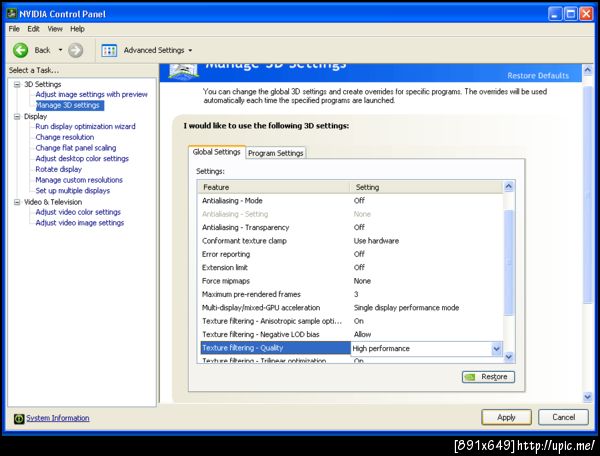Screen dimensions: 600x456
Task: Close the NVIDIA Control Panel window
Action: click(x=586, y=14)
